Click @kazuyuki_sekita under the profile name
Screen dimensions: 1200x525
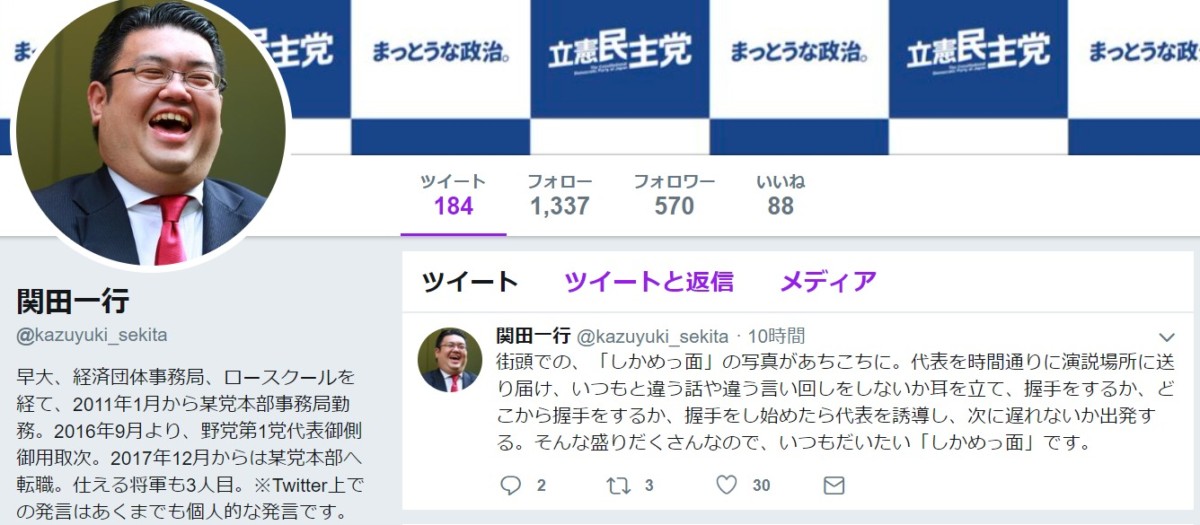[92, 335]
